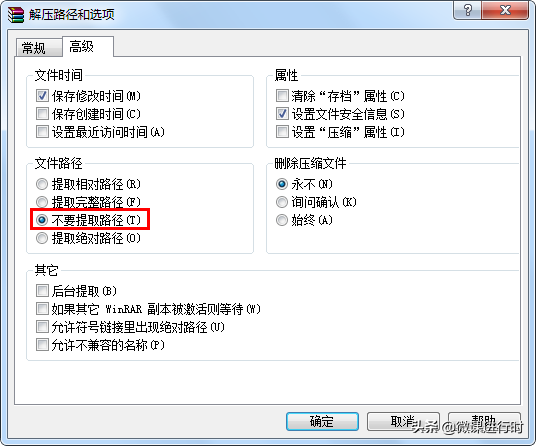
Task: Enable 后台提取 checkbox
Action: coord(42,291)
